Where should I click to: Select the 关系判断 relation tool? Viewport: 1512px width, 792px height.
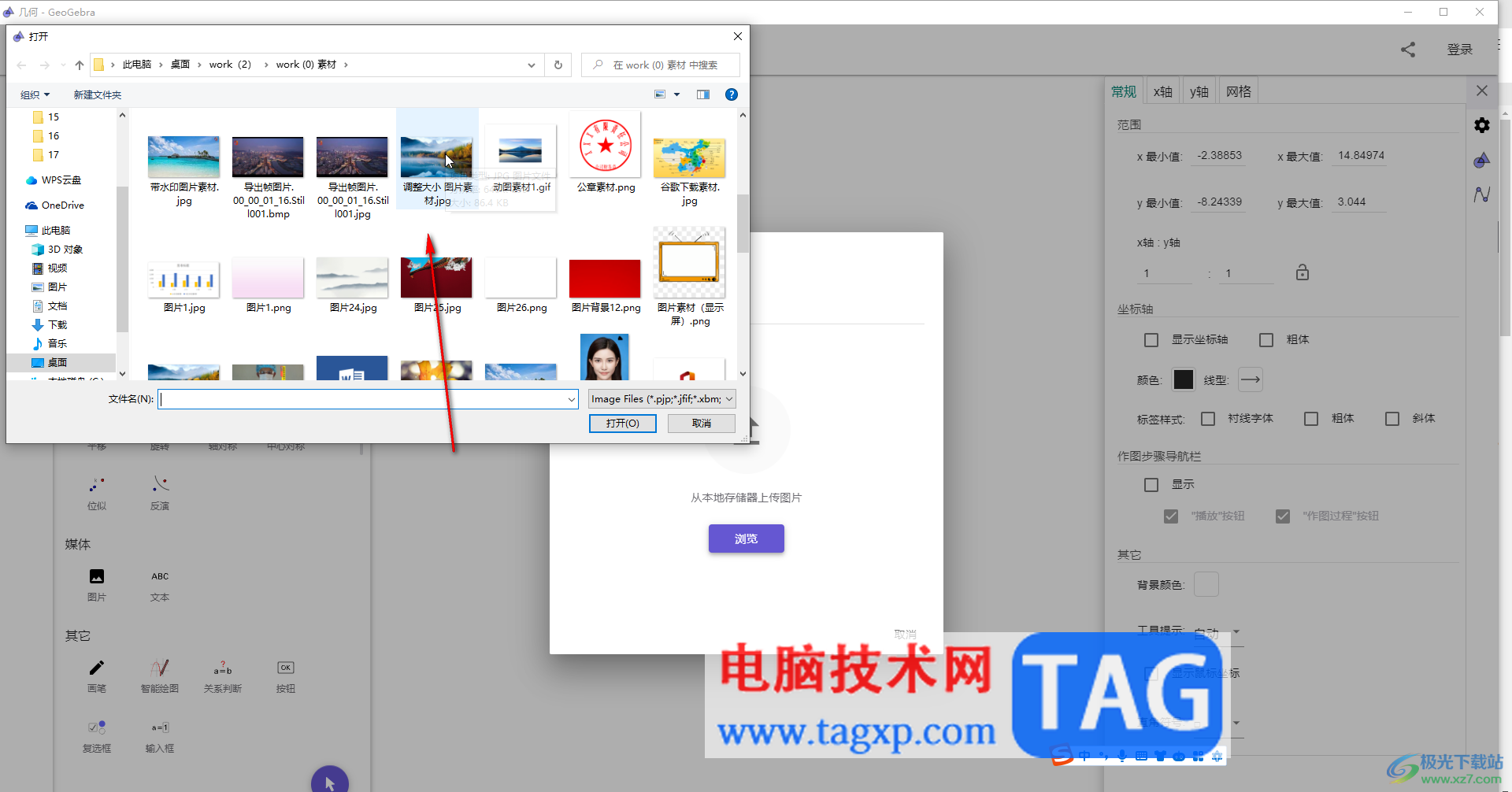coord(223,668)
